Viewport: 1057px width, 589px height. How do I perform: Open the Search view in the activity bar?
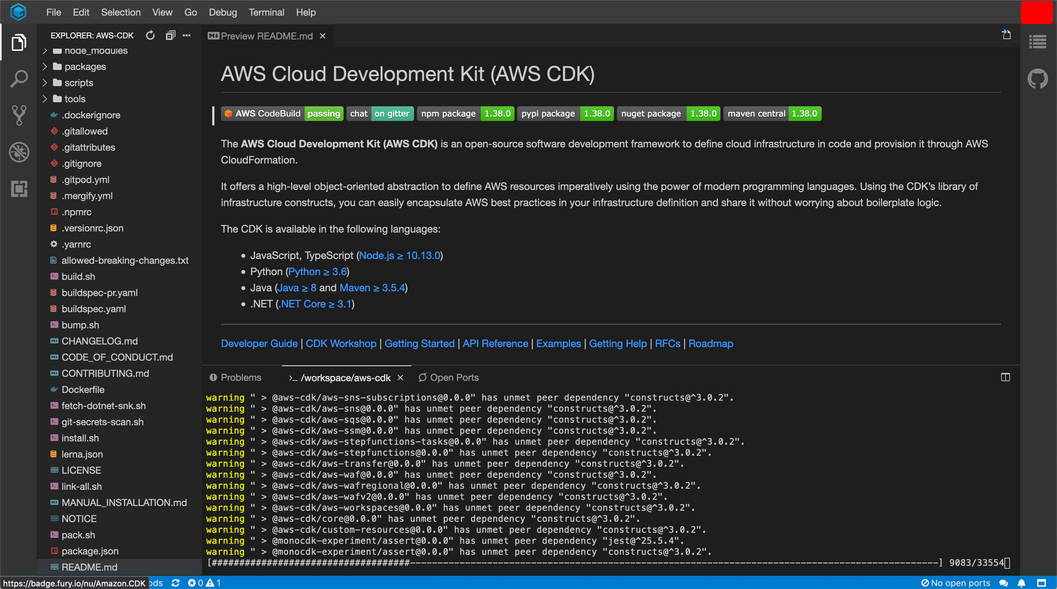tap(19, 79)
